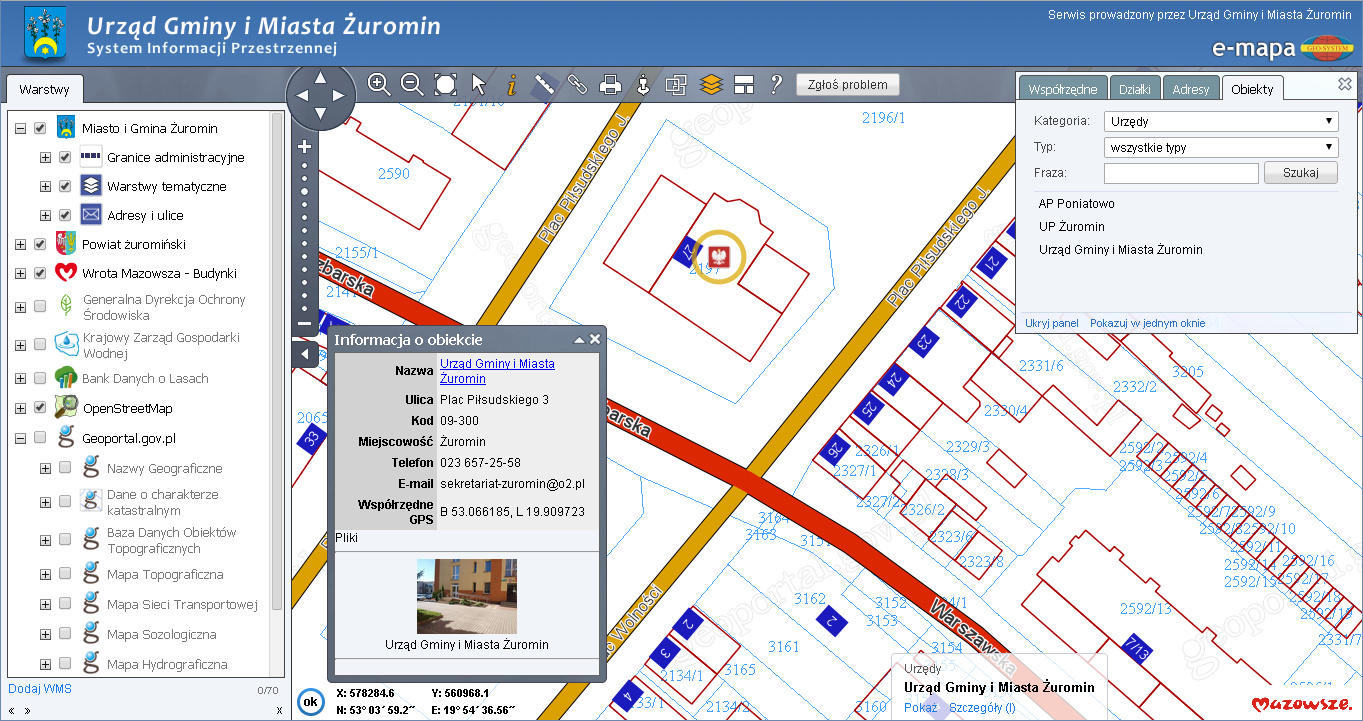Open the Typ dropdown showing wszystkie typy
Screen dimensions: 1363x721
pos(1221,147)
